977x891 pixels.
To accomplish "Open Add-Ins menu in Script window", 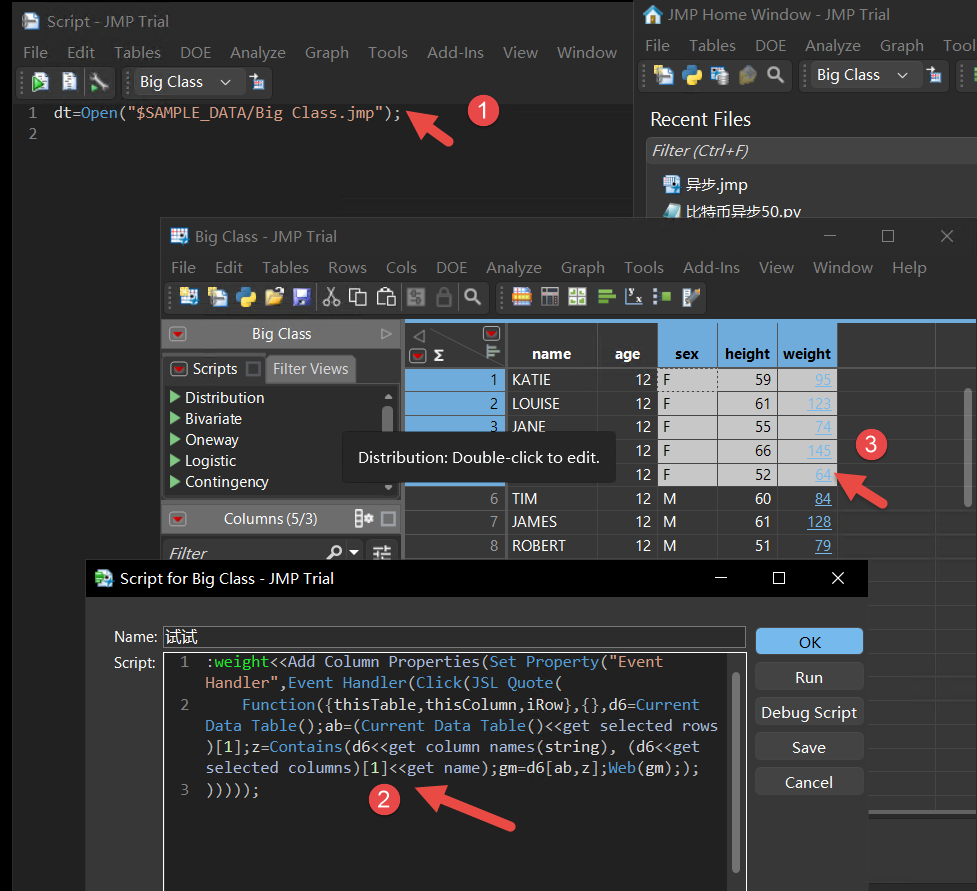I will click(x=455, y=53).
